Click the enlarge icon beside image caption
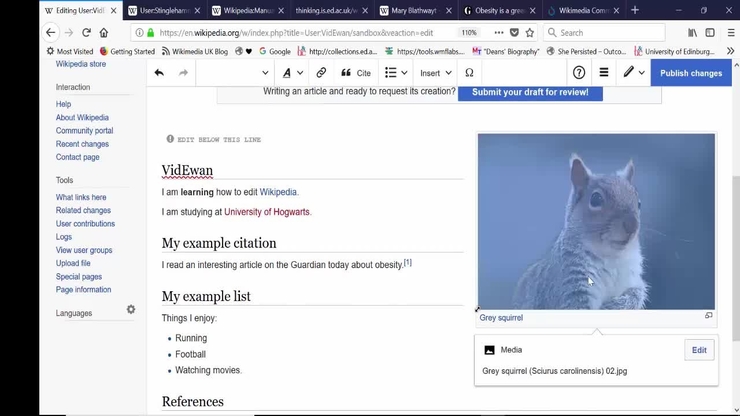 click(x=708, y=315)
